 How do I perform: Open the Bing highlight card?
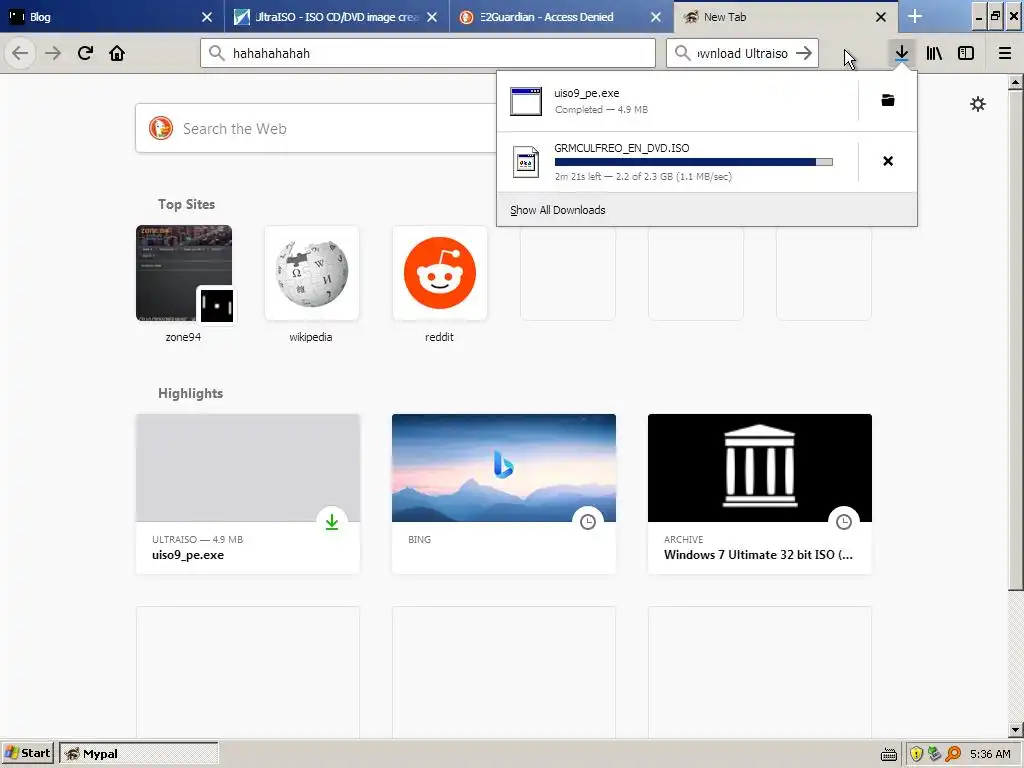click(x=504, y=494)
